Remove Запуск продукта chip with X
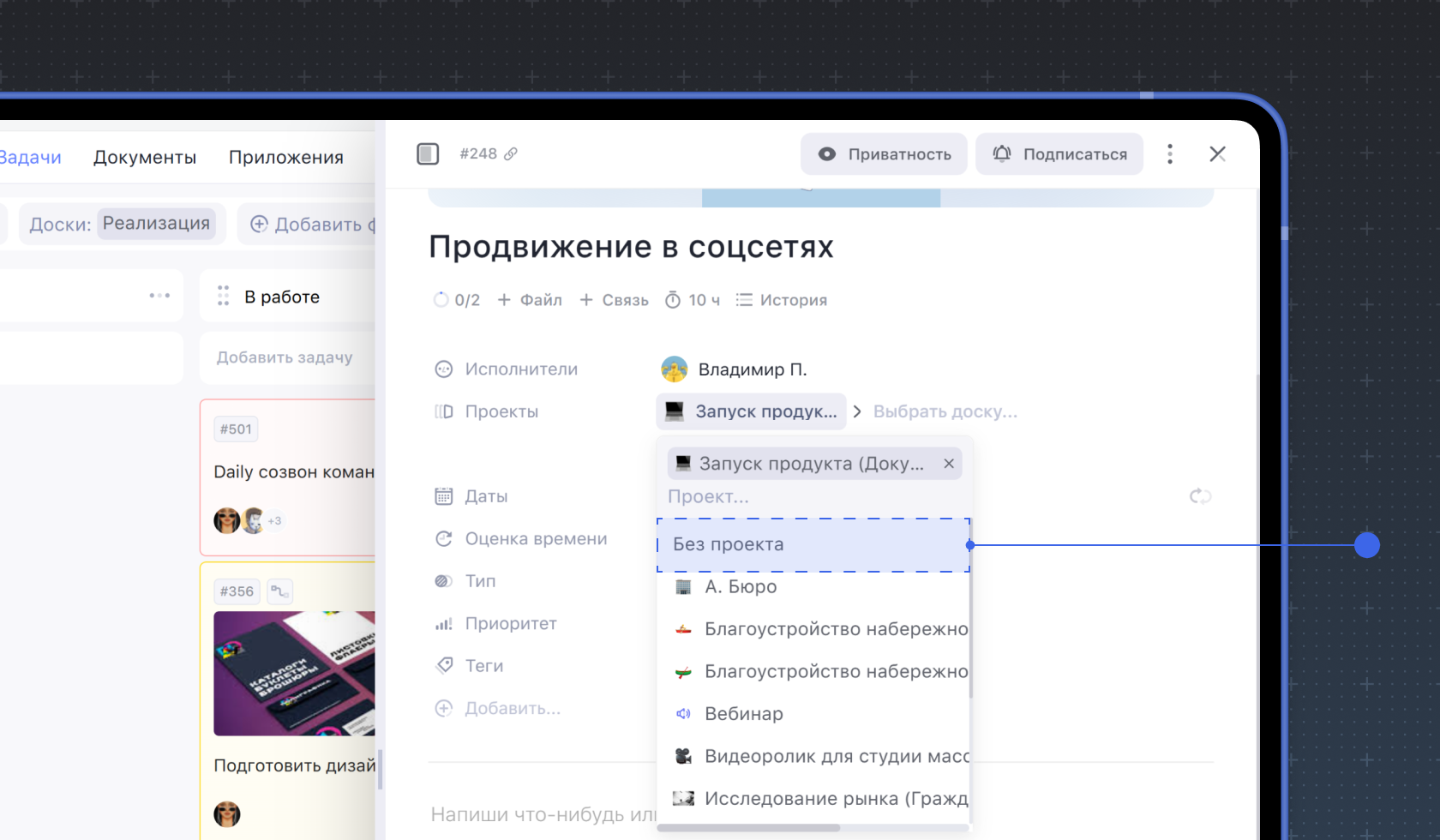 tap(949, 464)
